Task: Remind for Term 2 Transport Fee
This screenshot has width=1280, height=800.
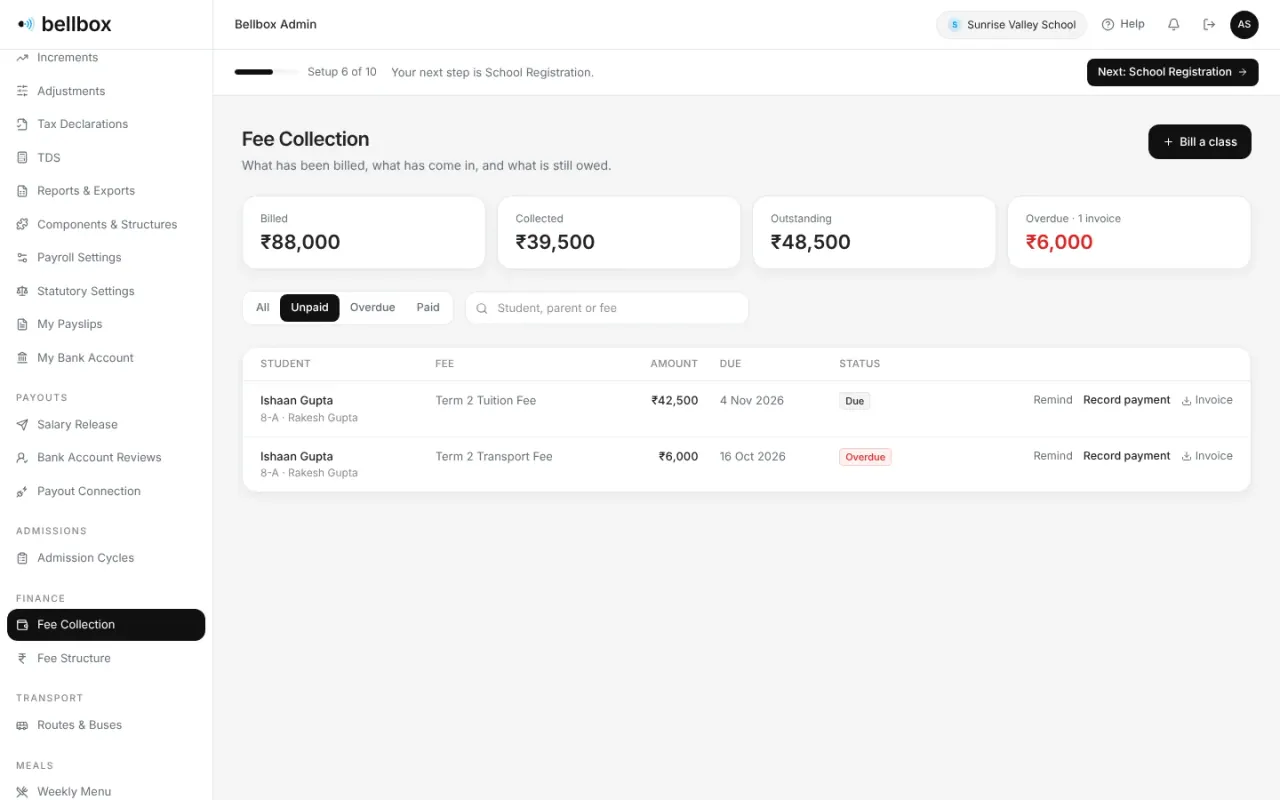Action: click(x=1053, y=456)
